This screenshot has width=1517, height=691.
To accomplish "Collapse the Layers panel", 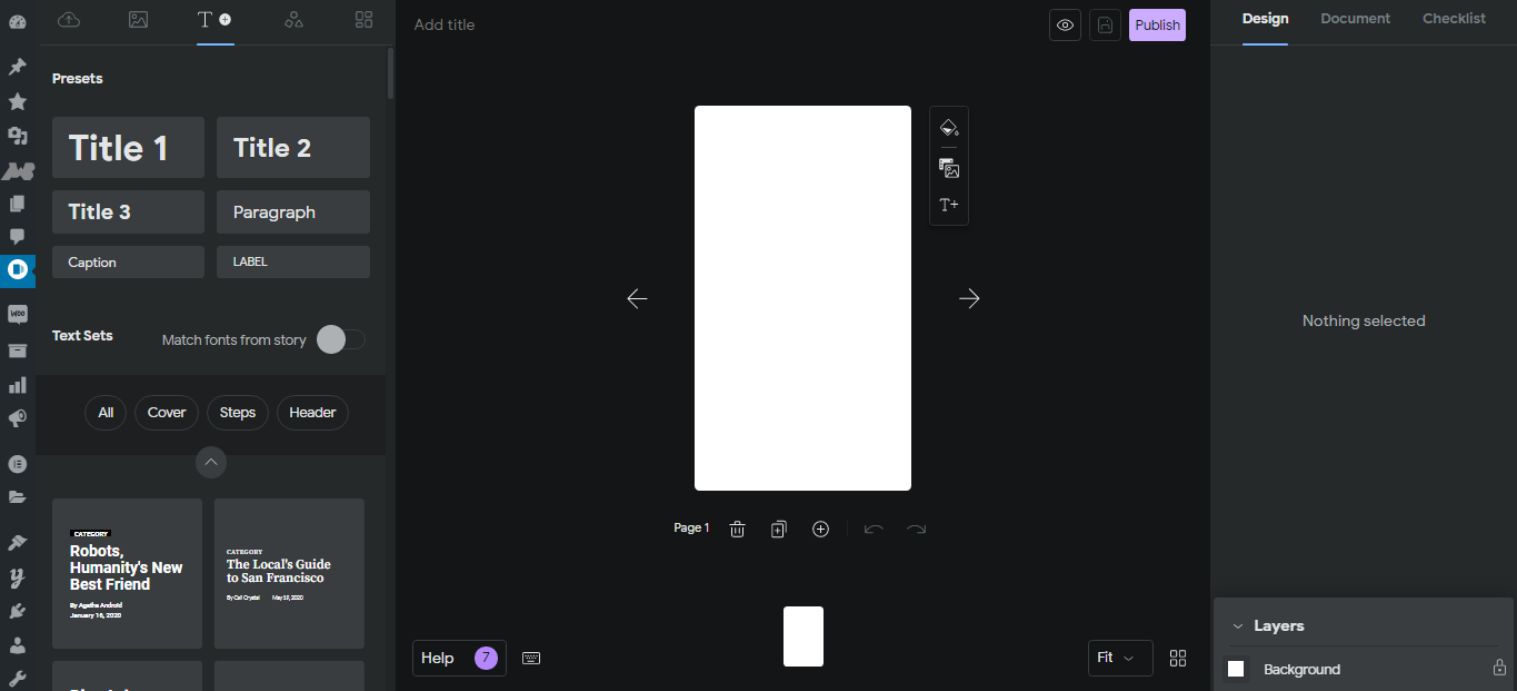I will (x=1239, y=625).
